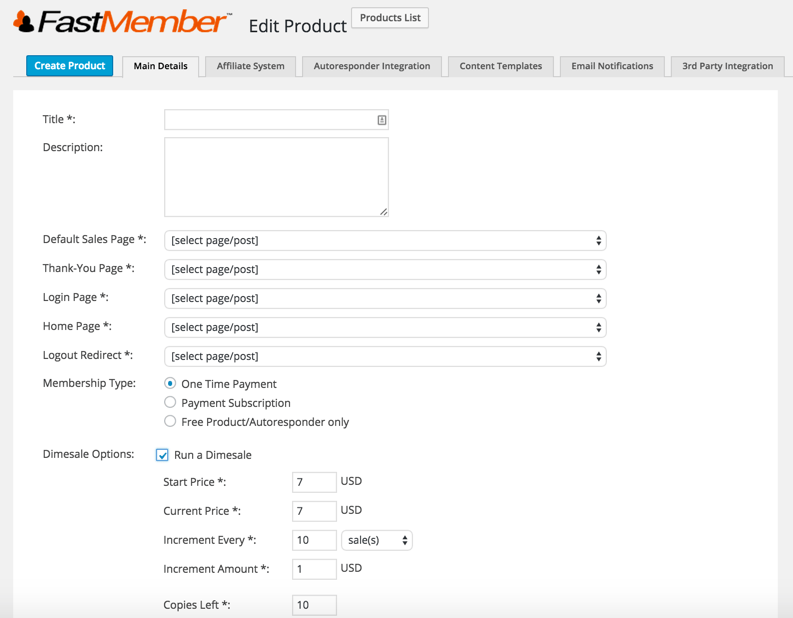Choose Free Product/Autoresponder only option
The width and height of the screenshot is (793, 618).
tap(170, 421)
